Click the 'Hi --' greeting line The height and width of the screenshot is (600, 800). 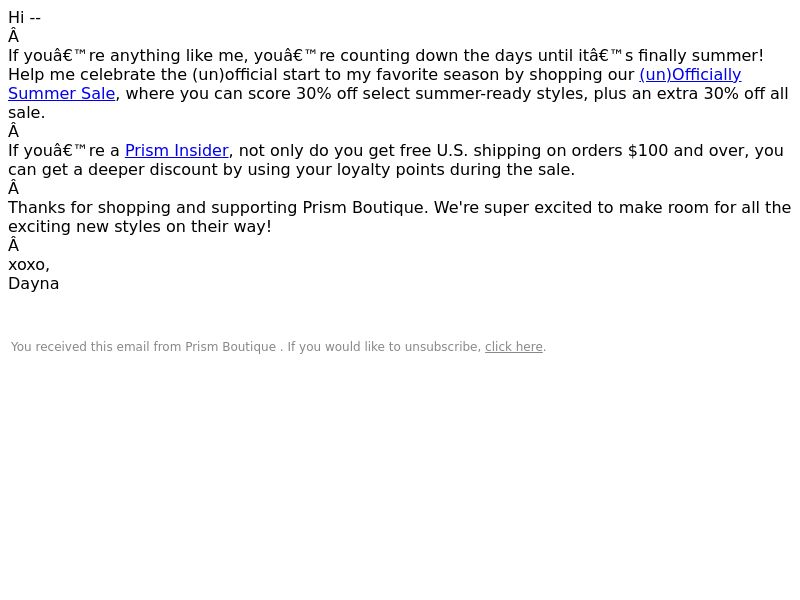pos(24,18)
